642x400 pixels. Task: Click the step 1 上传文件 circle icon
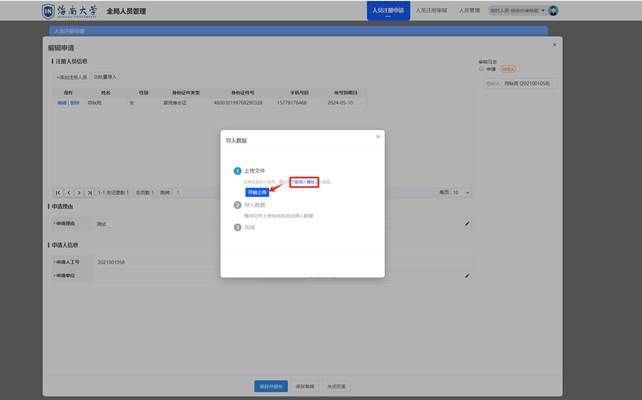(237, 171)
